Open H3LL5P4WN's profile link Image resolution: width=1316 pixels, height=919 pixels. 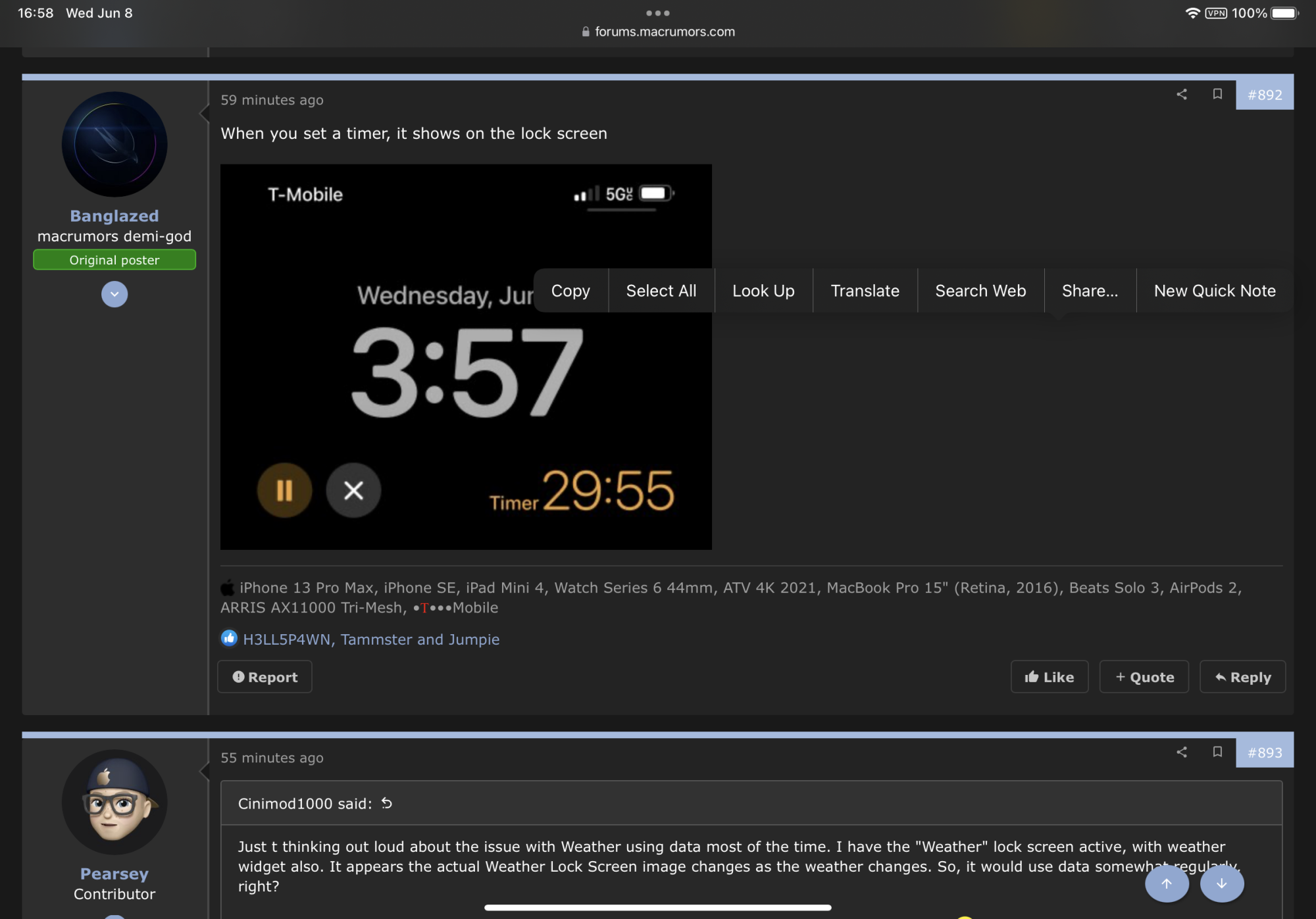pyautogui.click(x=286, y=639)
